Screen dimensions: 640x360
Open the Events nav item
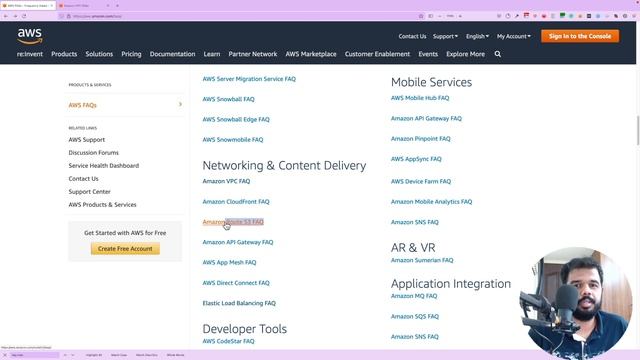428,54
